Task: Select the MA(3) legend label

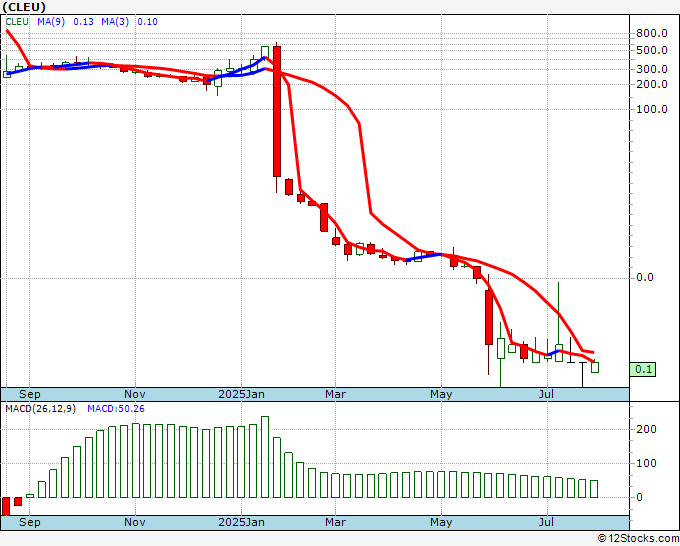Action: click(x=115, y=22)
